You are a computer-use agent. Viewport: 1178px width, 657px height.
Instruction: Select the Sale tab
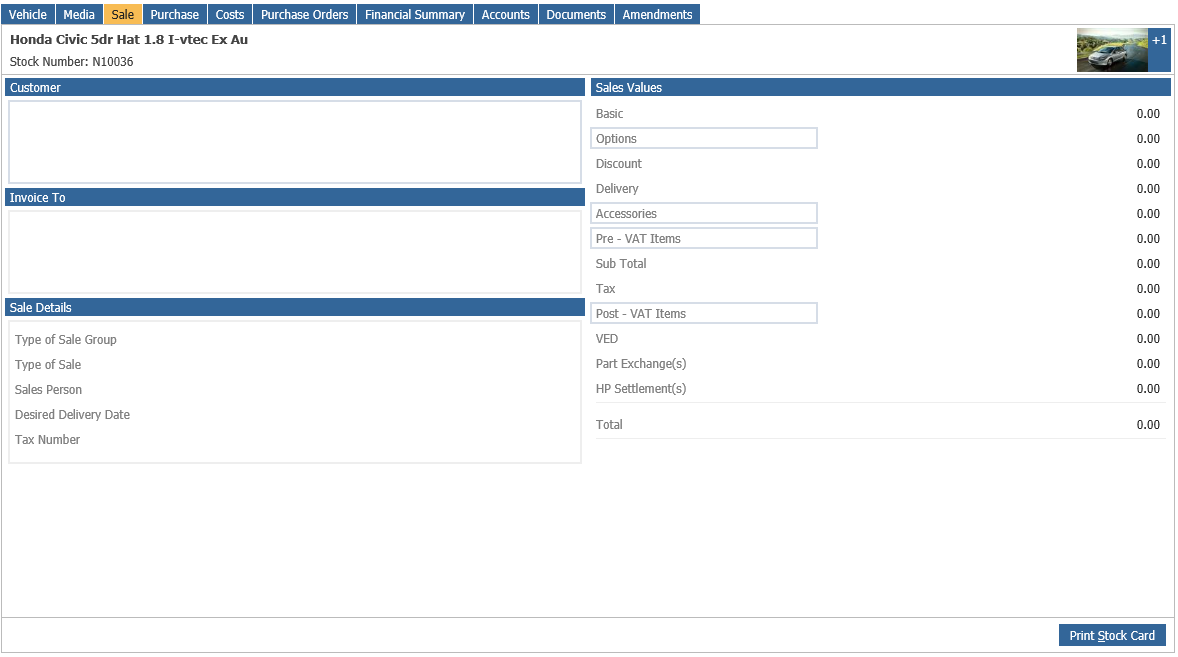(122, 14)
